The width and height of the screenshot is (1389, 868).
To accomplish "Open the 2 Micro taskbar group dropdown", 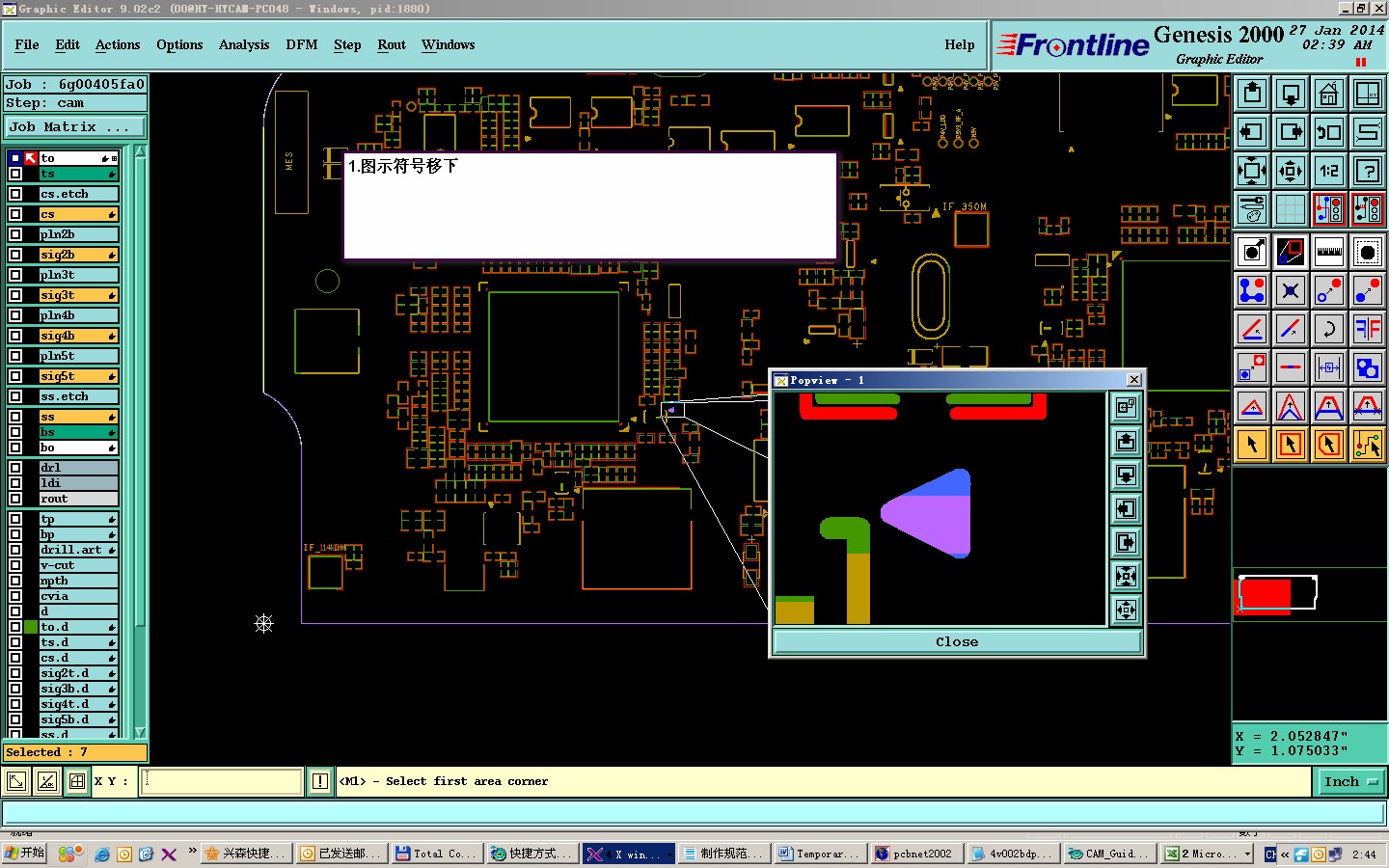I will pyautogui.click(x=1247, y=854).
